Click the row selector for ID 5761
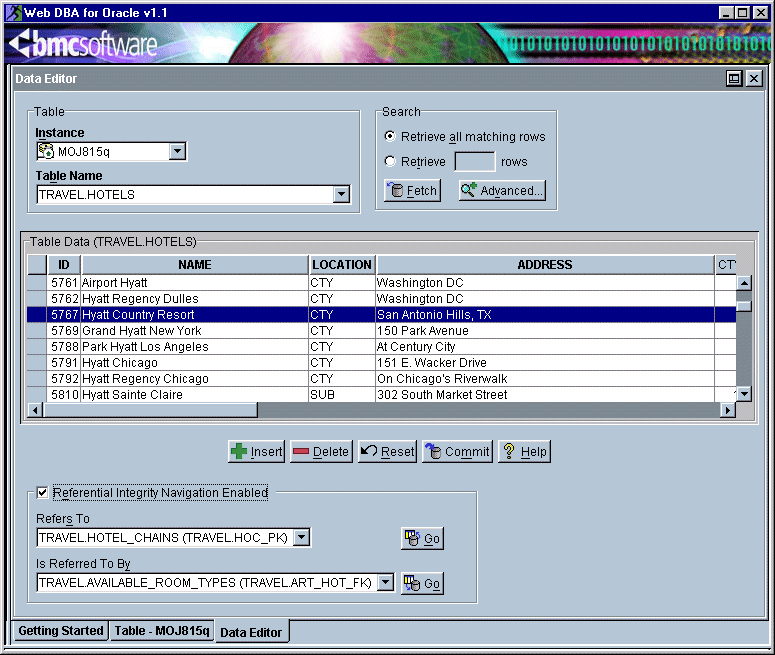The width and height of the screenshot is (775, 655). coord(37,283)
